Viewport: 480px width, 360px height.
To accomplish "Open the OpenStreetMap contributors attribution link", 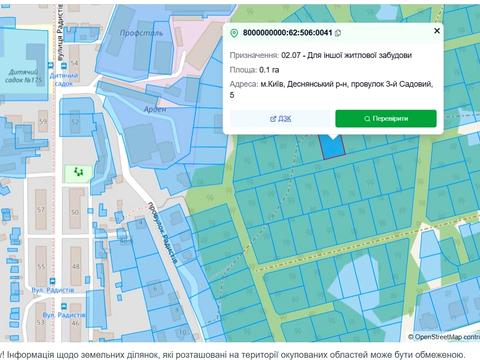I will tap(447, 337).
